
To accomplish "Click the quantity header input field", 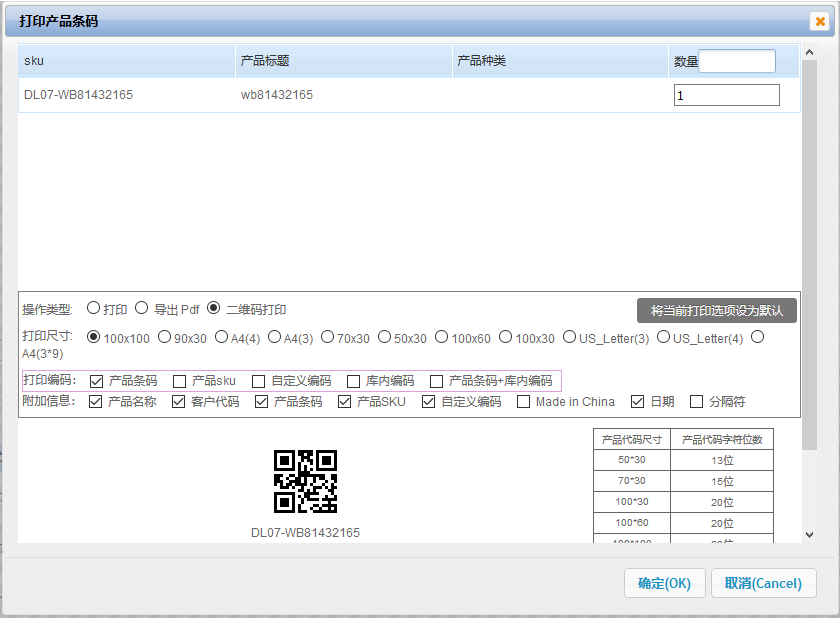I will (737, 62).
